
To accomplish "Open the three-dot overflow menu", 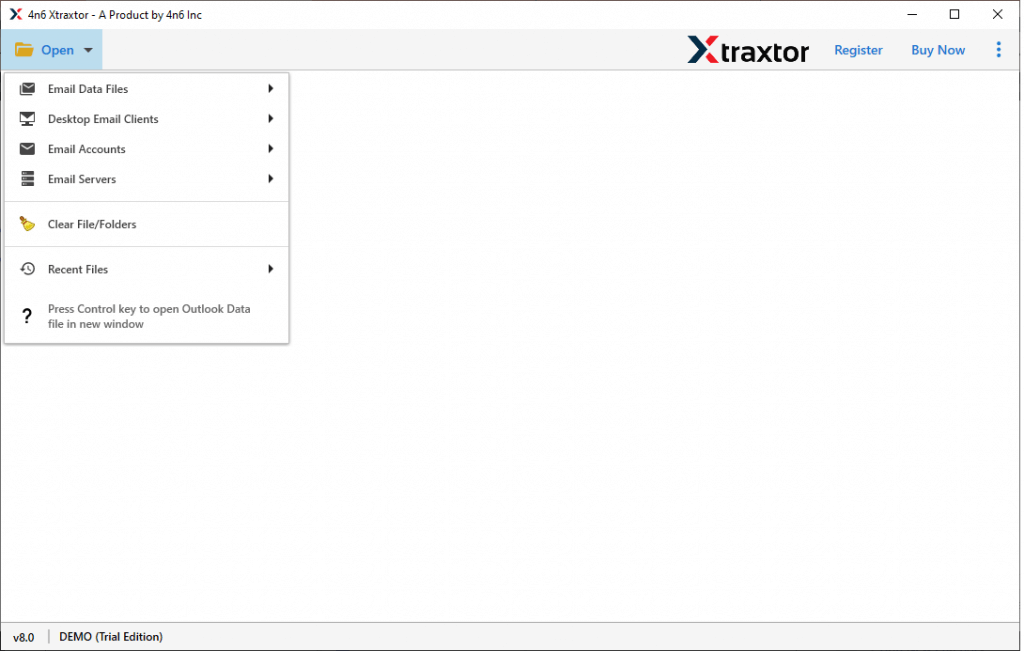I will [x=998, y=49].
